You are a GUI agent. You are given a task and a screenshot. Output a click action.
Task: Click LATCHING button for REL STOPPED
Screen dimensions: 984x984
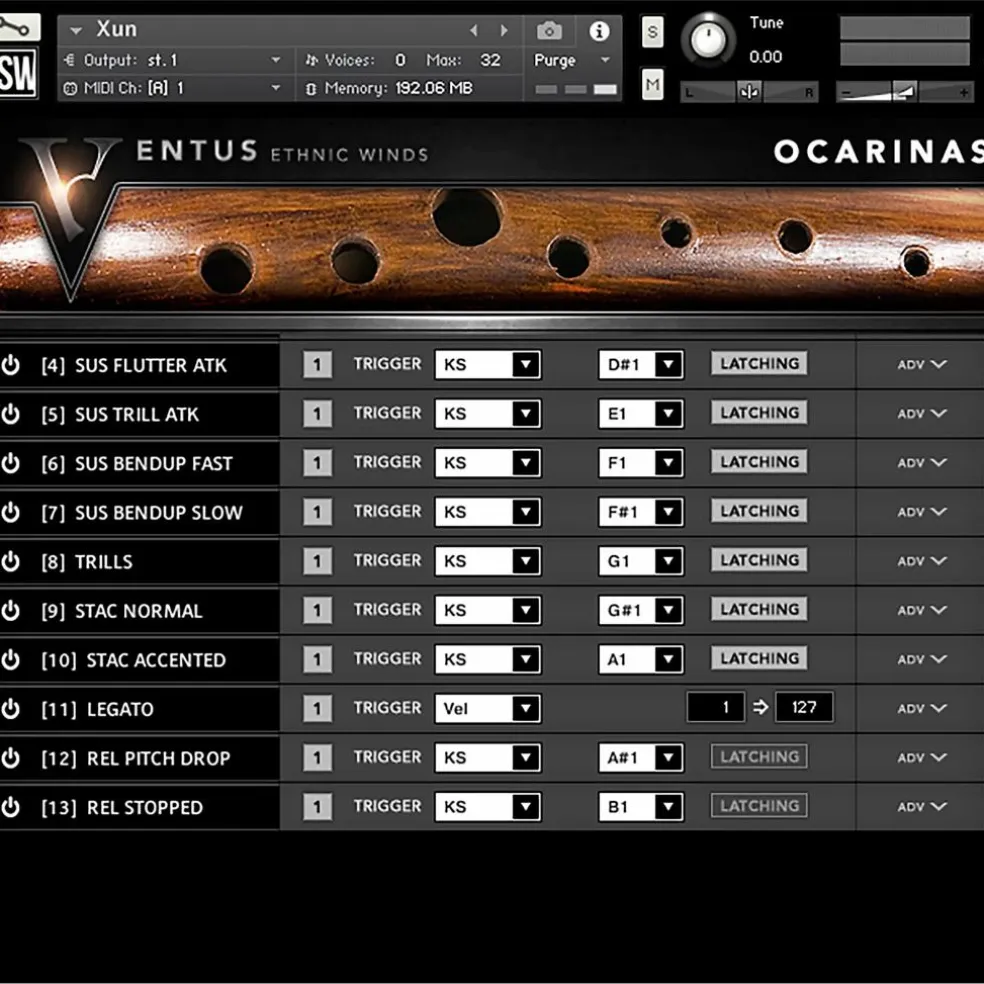pos(759,806)
